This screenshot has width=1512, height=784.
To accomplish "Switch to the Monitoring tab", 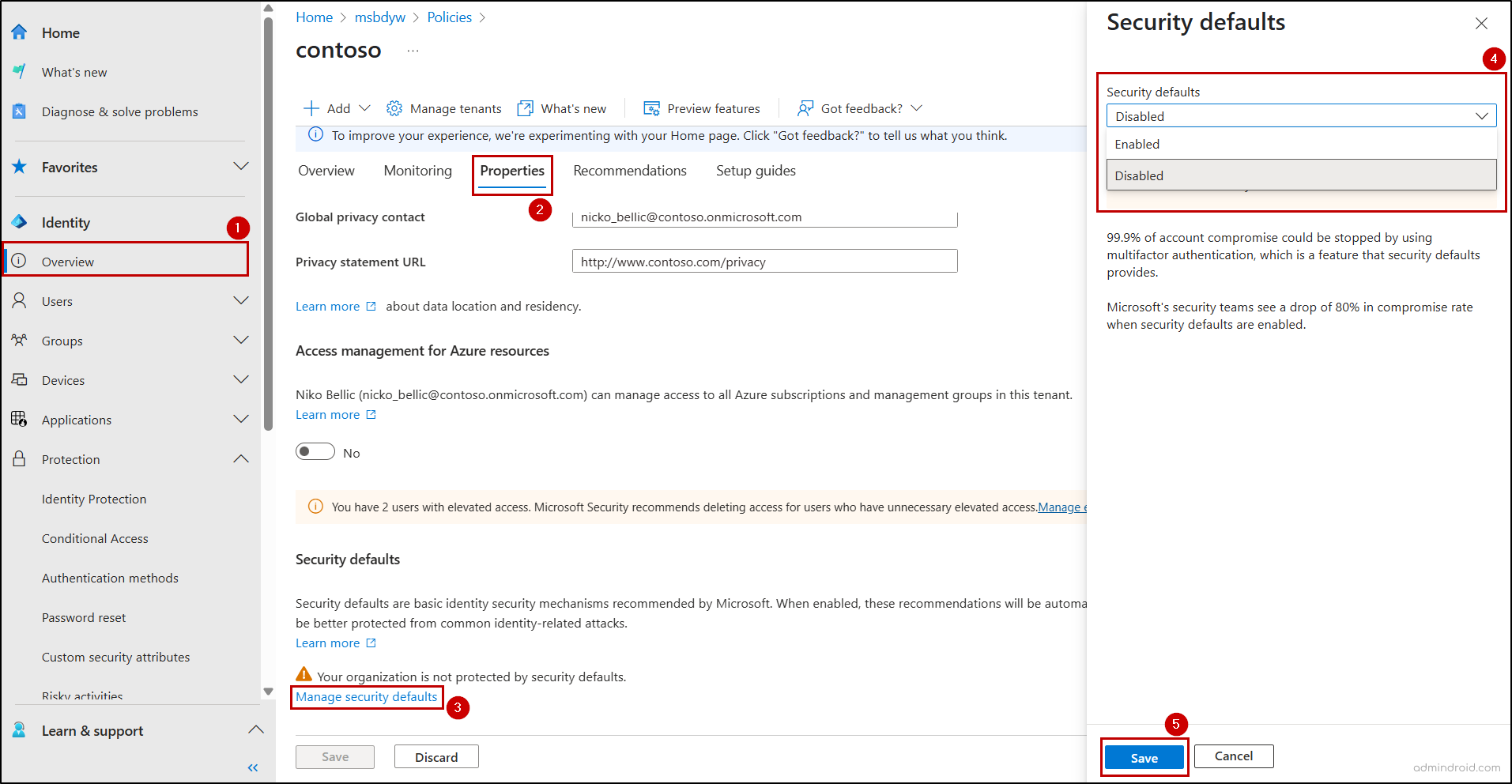I will (417, 170).
